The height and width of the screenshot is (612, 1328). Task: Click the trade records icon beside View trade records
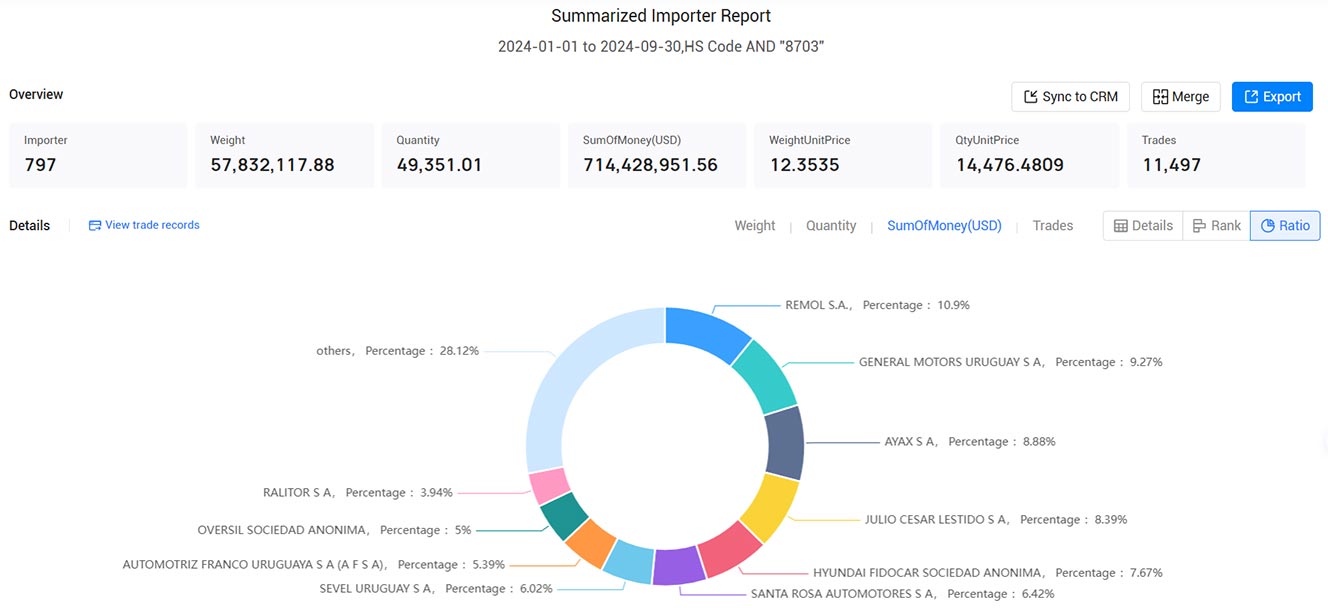point(95,225)
